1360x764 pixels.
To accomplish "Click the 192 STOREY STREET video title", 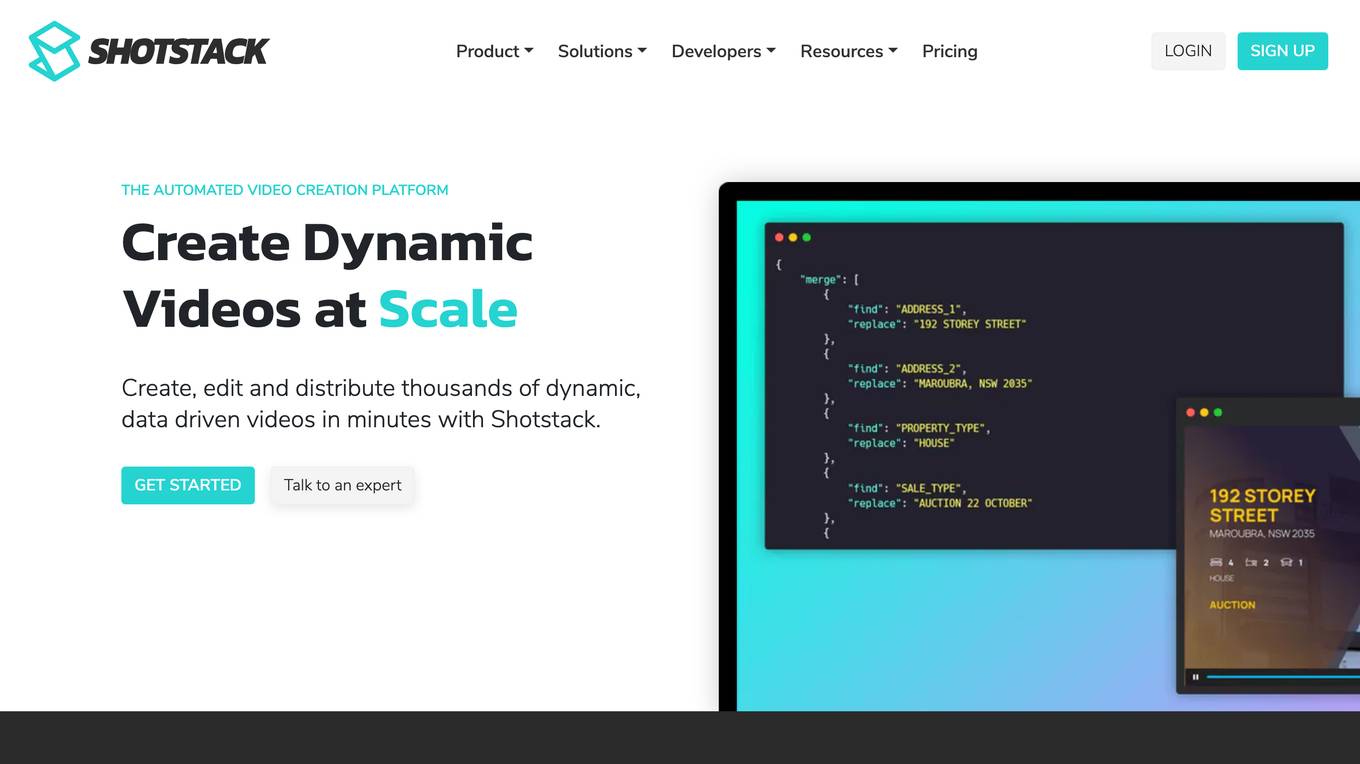I will (1262, 505).
